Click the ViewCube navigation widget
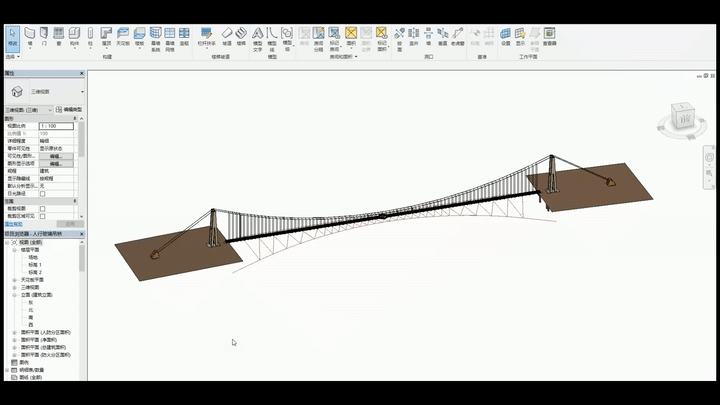Screen dimensions: 720x405 tap(684, 119)
